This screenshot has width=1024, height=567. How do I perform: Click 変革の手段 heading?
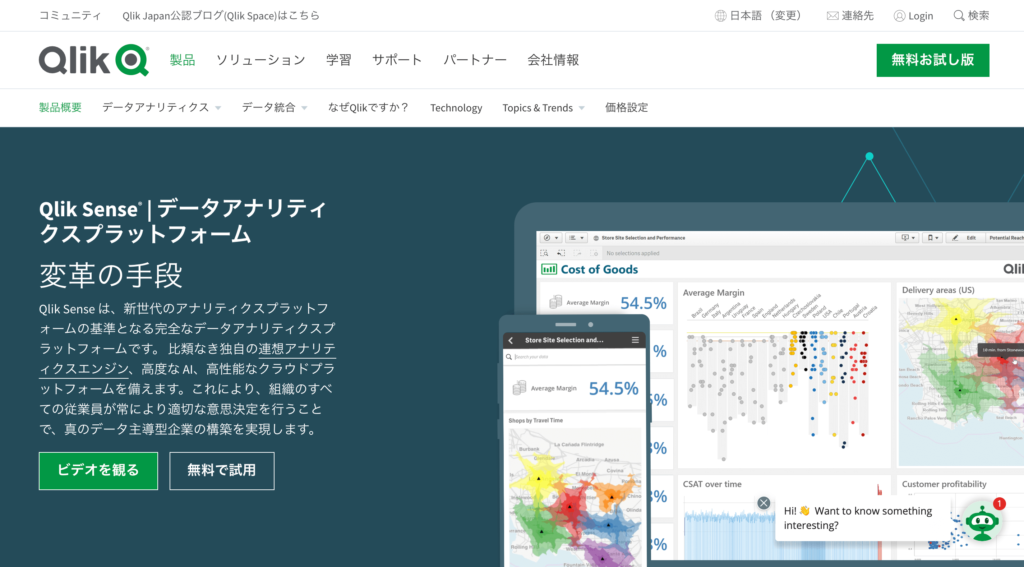110,274
